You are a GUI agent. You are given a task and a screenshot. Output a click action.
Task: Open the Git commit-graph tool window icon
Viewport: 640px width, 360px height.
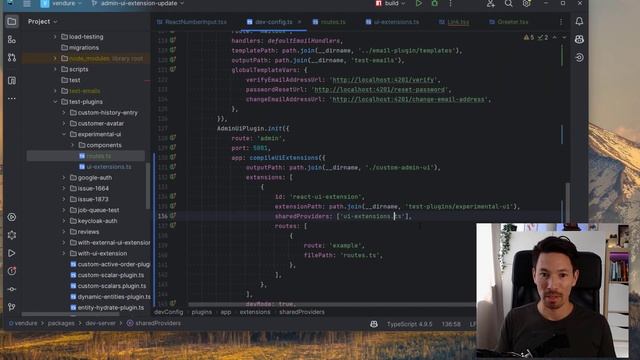pyautogui.click(x=12, y=289)
